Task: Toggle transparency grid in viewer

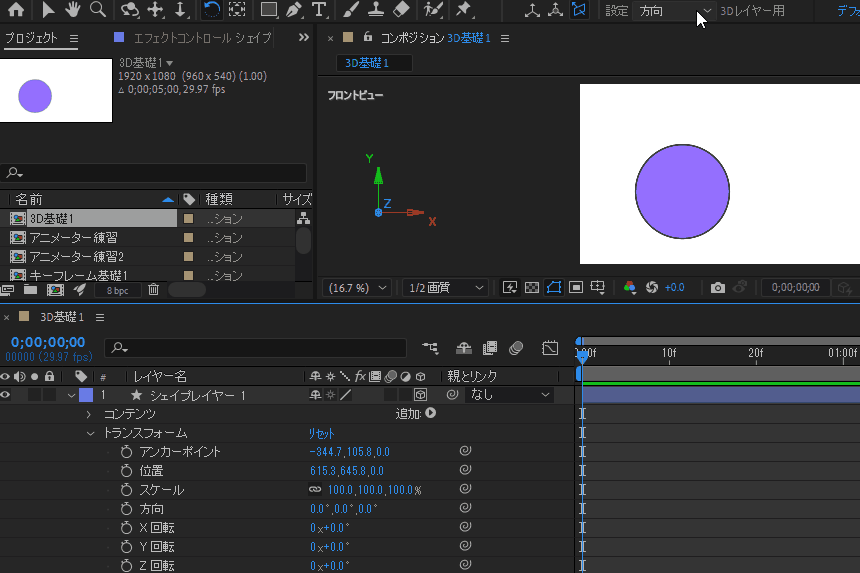Action: tap(532, 287)
